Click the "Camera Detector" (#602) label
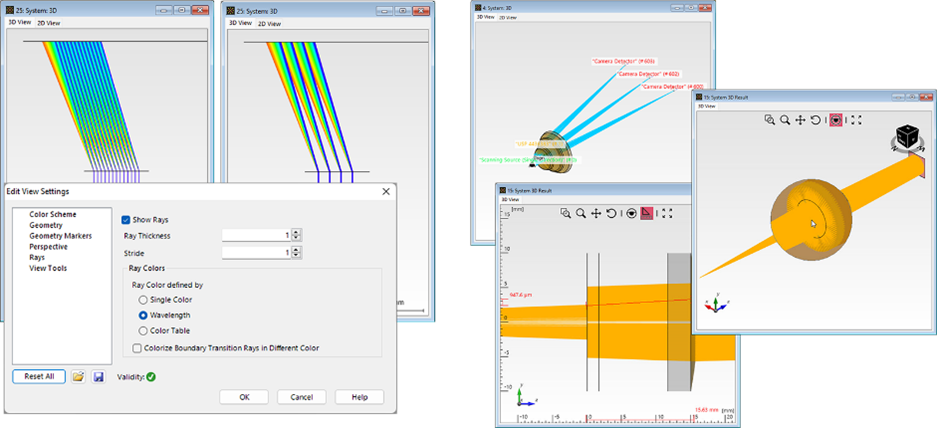937x428 pixels. click(647, 74)
